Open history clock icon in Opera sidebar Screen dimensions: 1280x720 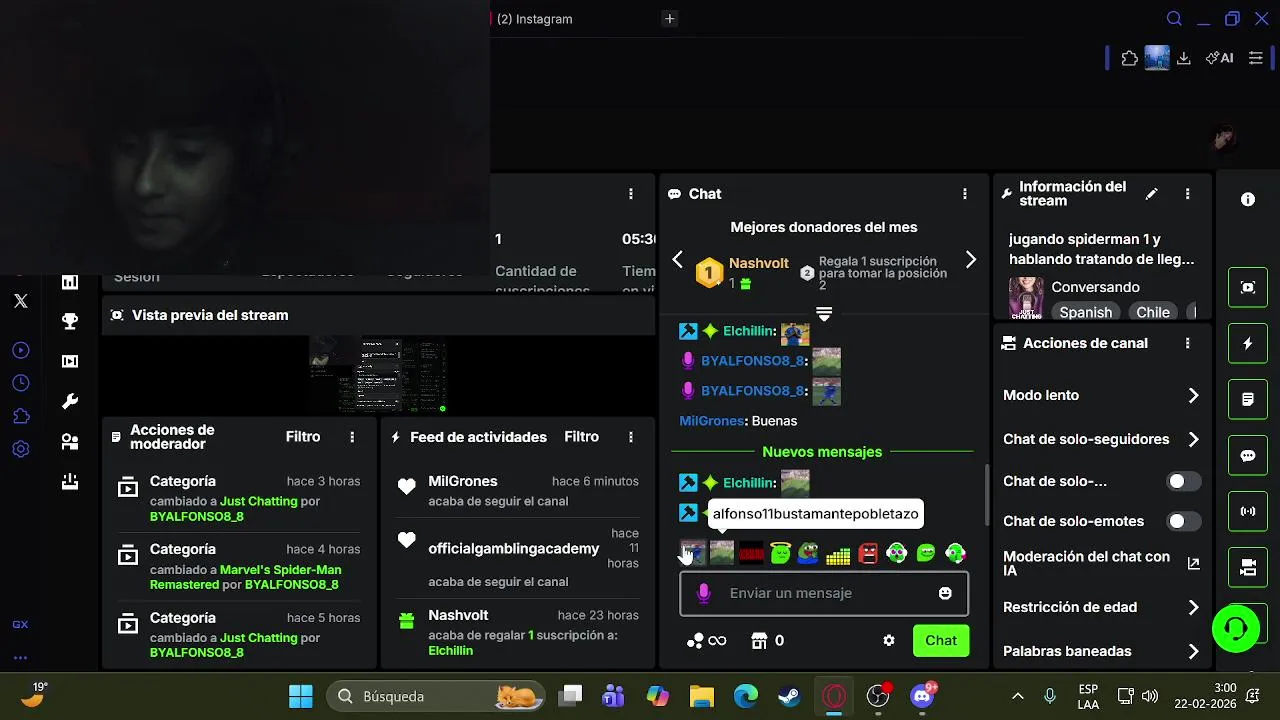click(20, 383)
